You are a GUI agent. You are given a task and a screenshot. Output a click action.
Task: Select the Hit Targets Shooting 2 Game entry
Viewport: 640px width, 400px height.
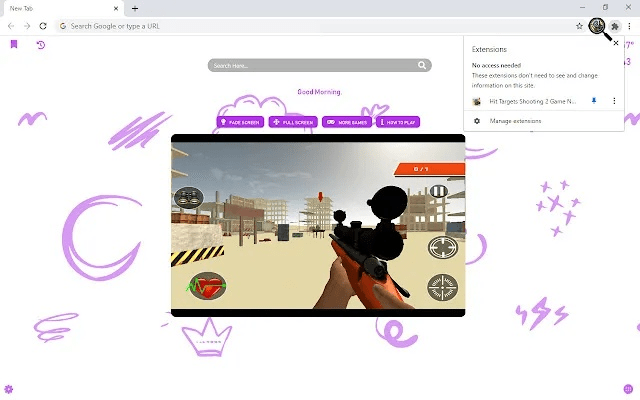(530, 101)
